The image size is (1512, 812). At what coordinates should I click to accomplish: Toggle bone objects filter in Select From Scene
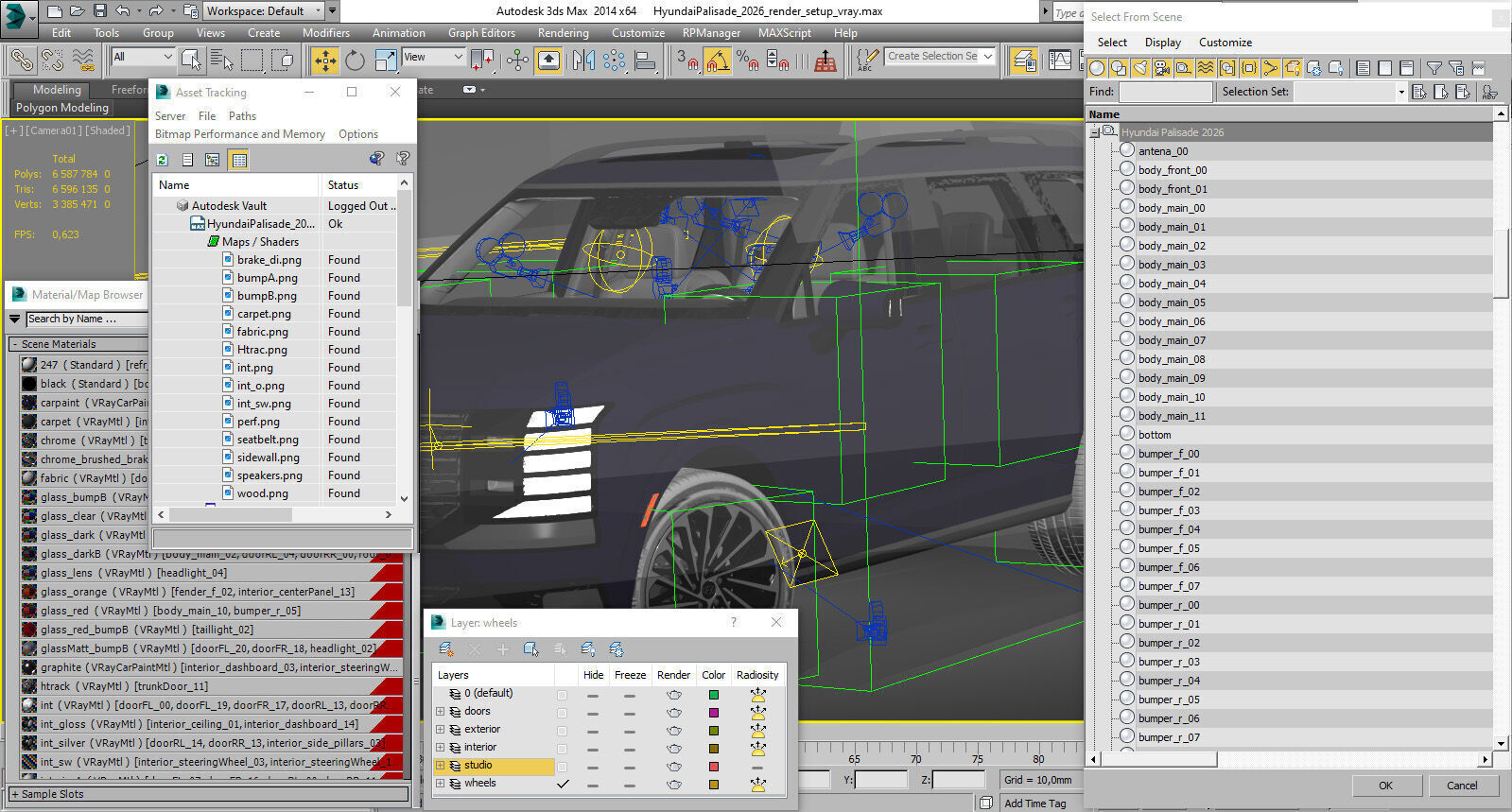click(x=1271, y=68)
